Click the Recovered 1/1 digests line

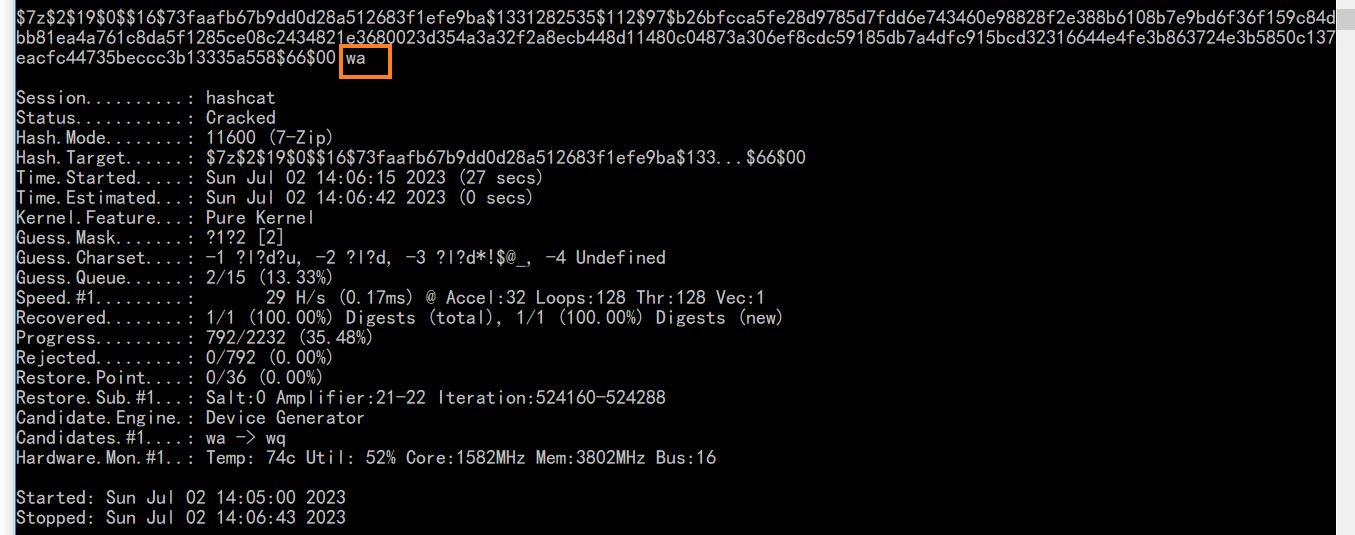click(494, 318)
